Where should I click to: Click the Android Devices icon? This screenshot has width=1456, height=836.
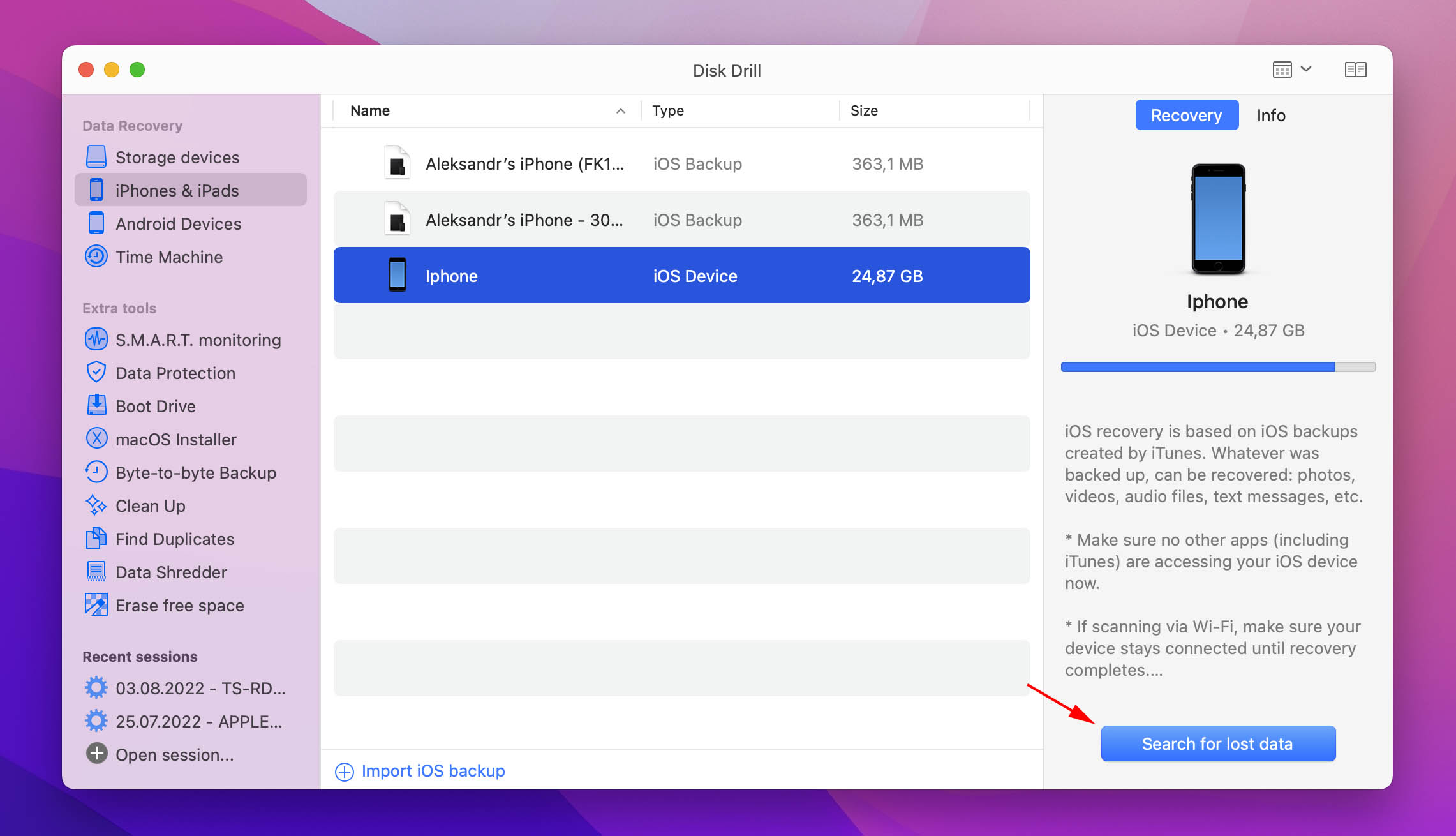tap(96, 223)
